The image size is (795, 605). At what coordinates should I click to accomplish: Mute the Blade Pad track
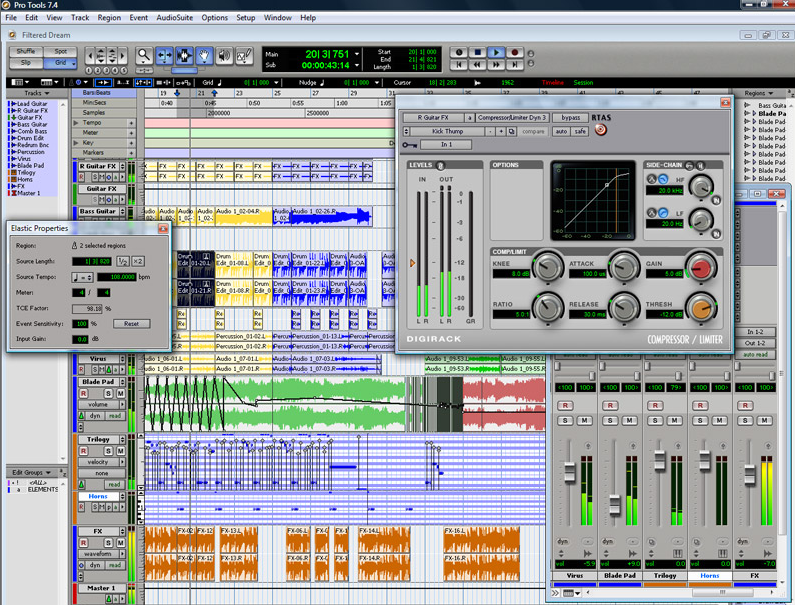(x=121, y=393)
